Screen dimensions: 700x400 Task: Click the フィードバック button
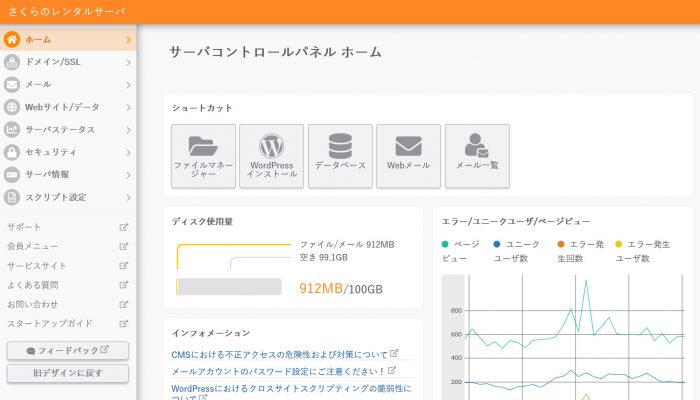[x=68, y=350]
